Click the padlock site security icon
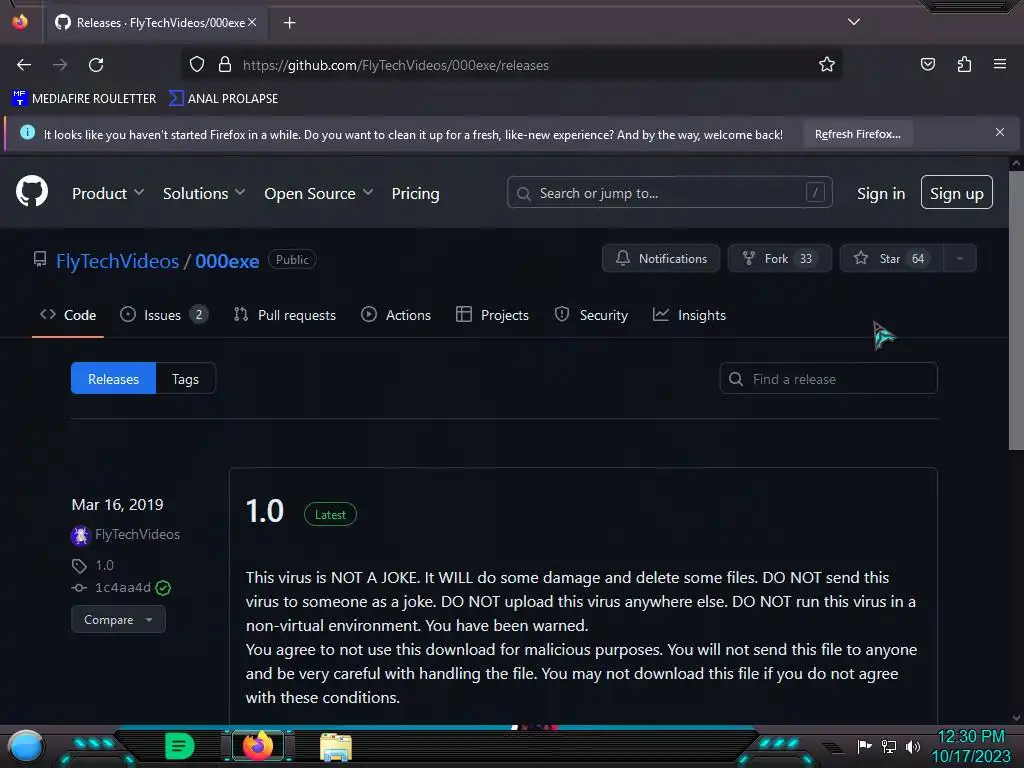1024x768 pixels. [225, 65]
